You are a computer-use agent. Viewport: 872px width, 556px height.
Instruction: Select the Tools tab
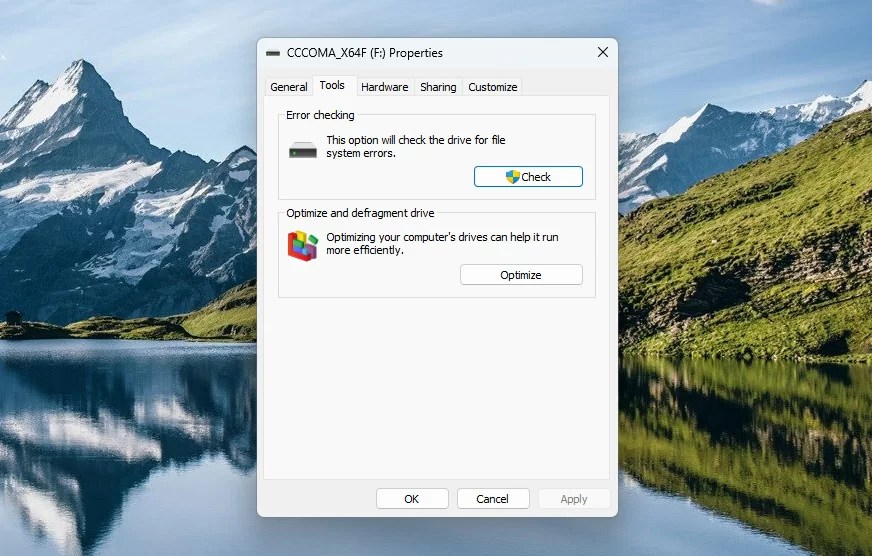pyautogui.click(x=332, y=85)
